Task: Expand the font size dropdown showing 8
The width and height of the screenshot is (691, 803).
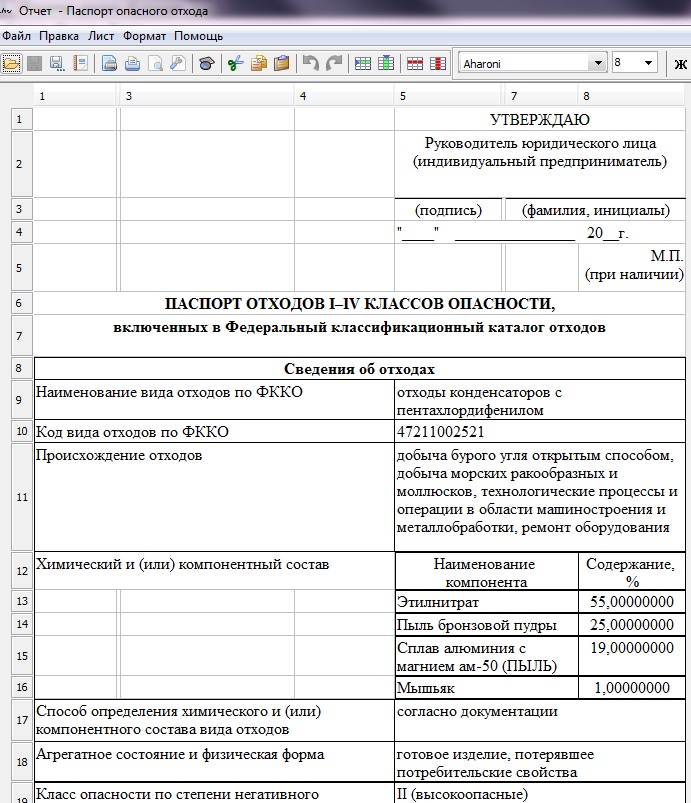Action: 649,63
